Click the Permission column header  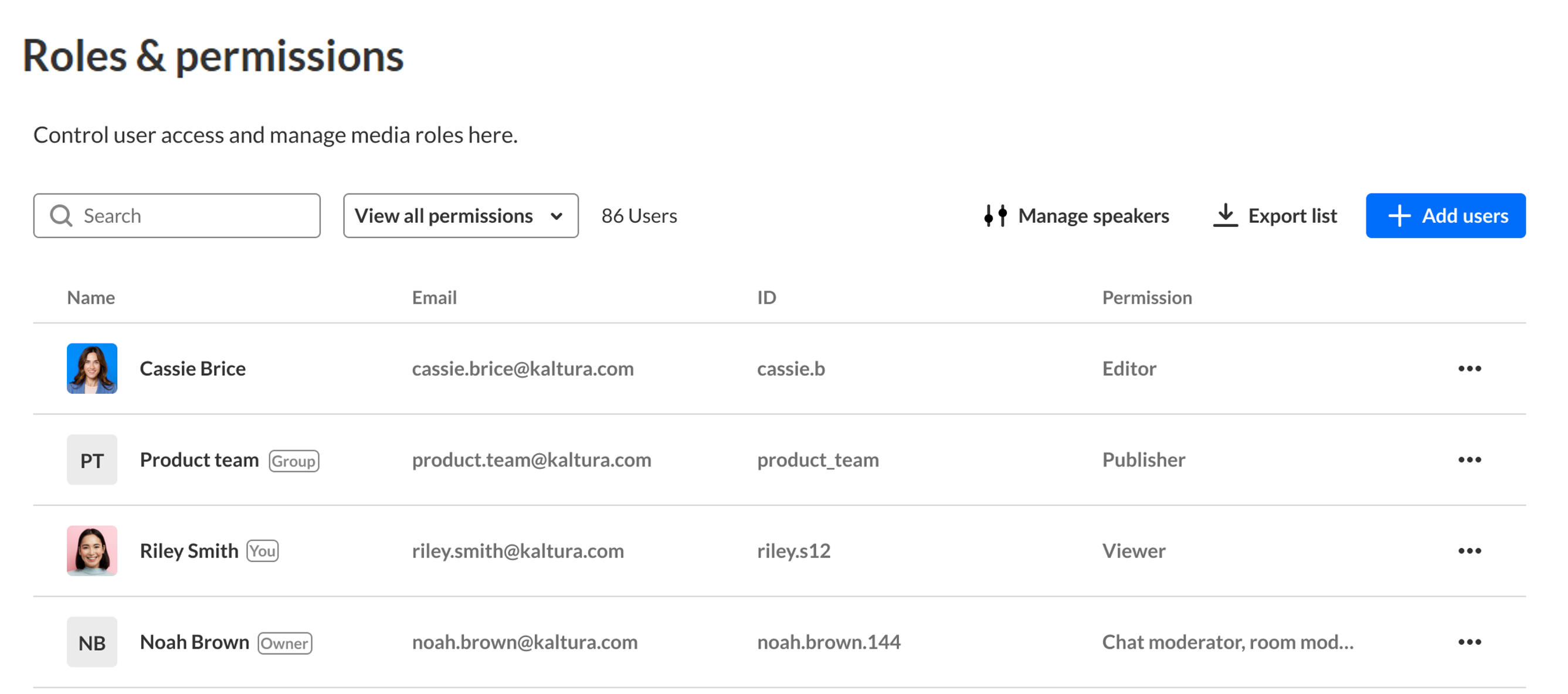tap(1146, 297)
